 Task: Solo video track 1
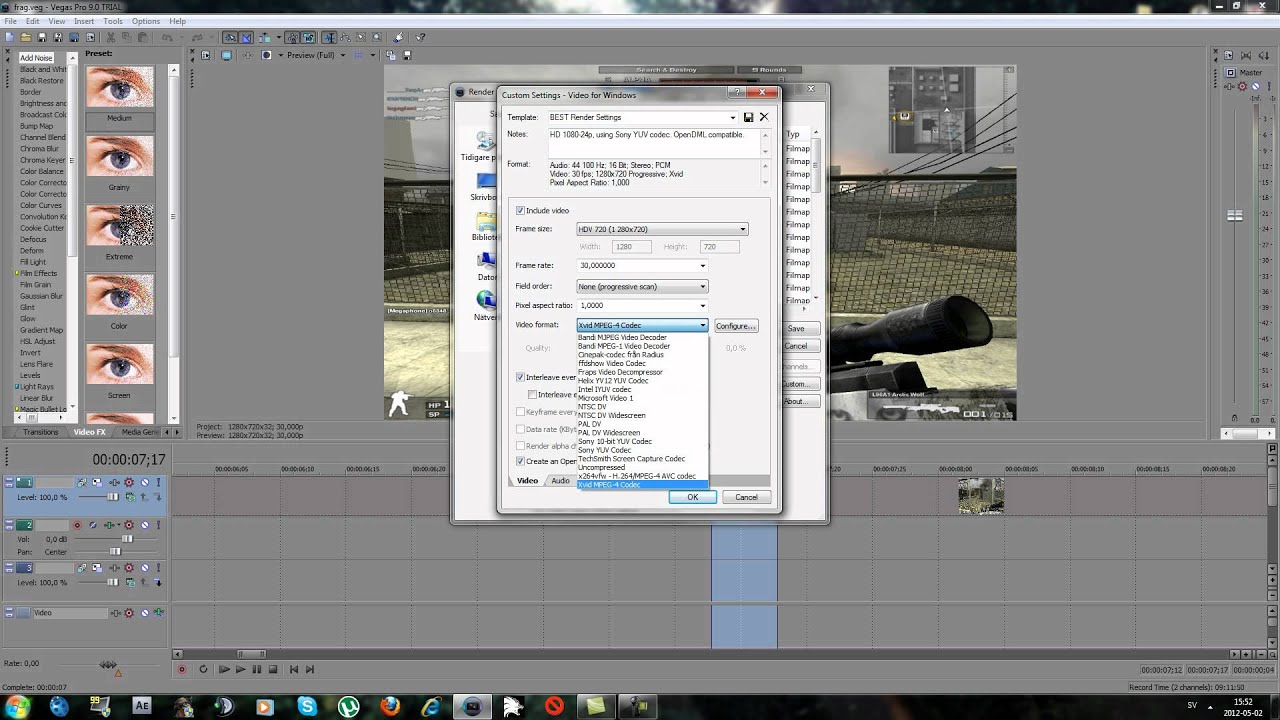point(158,483)
